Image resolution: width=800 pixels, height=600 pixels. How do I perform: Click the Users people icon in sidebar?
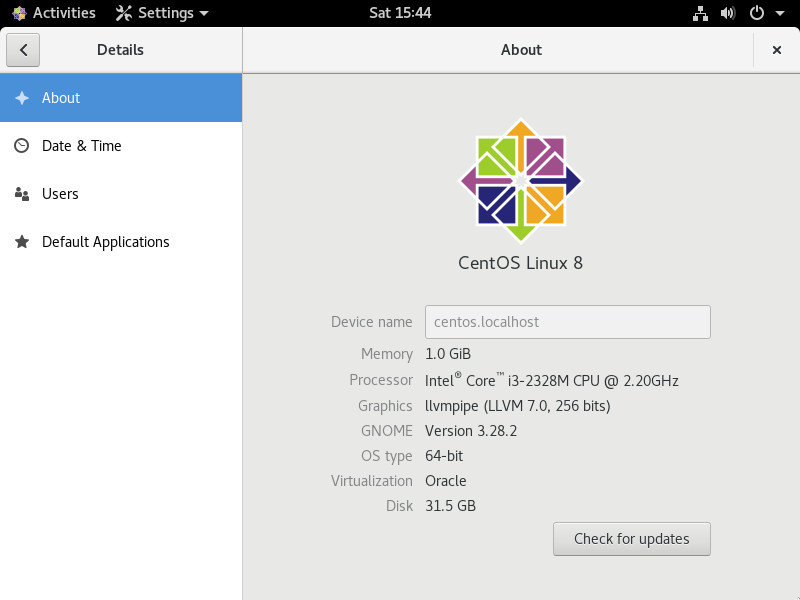(x=22, y=194)
